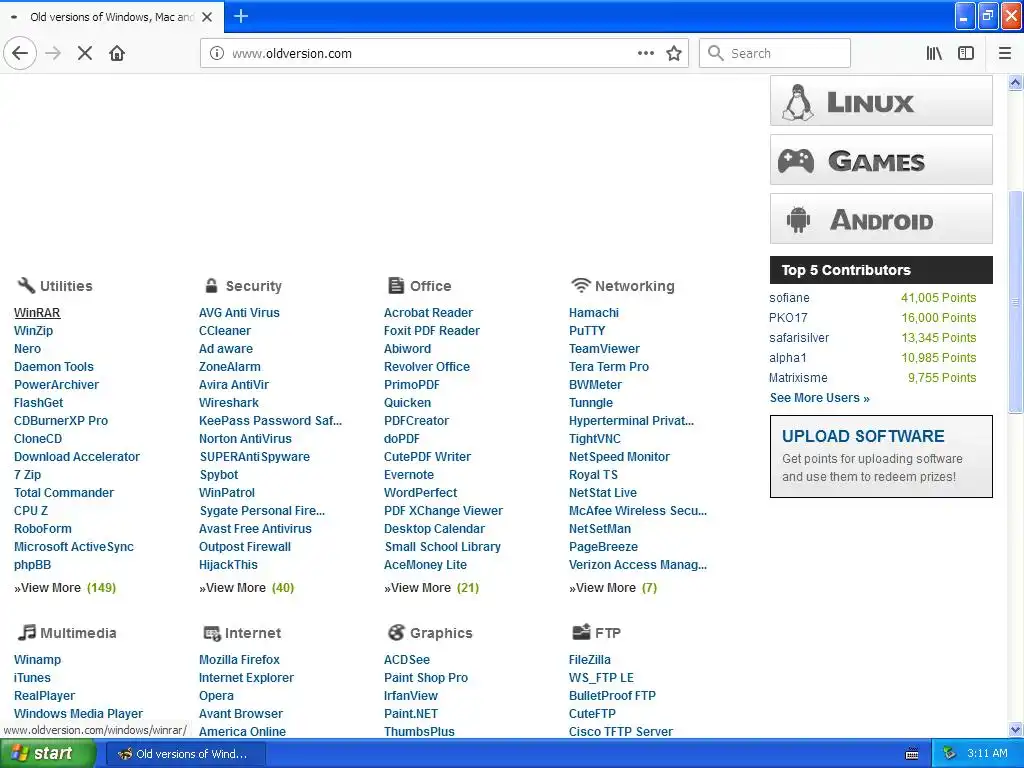Go back with the browser back arrow
The height and width of the screenshot is (768, 1024).
pos(20,53)
